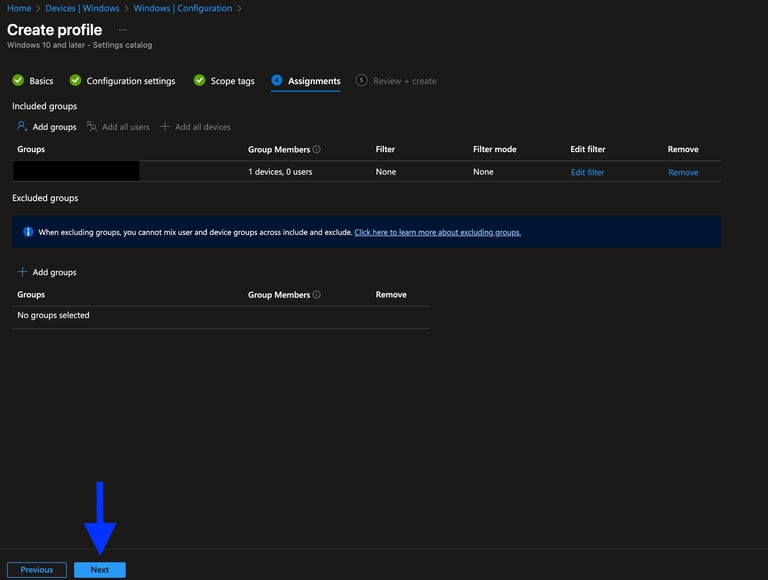Add groups under Excluded groups
Screen dimensions: 768x580
click(x=54, y=272)
